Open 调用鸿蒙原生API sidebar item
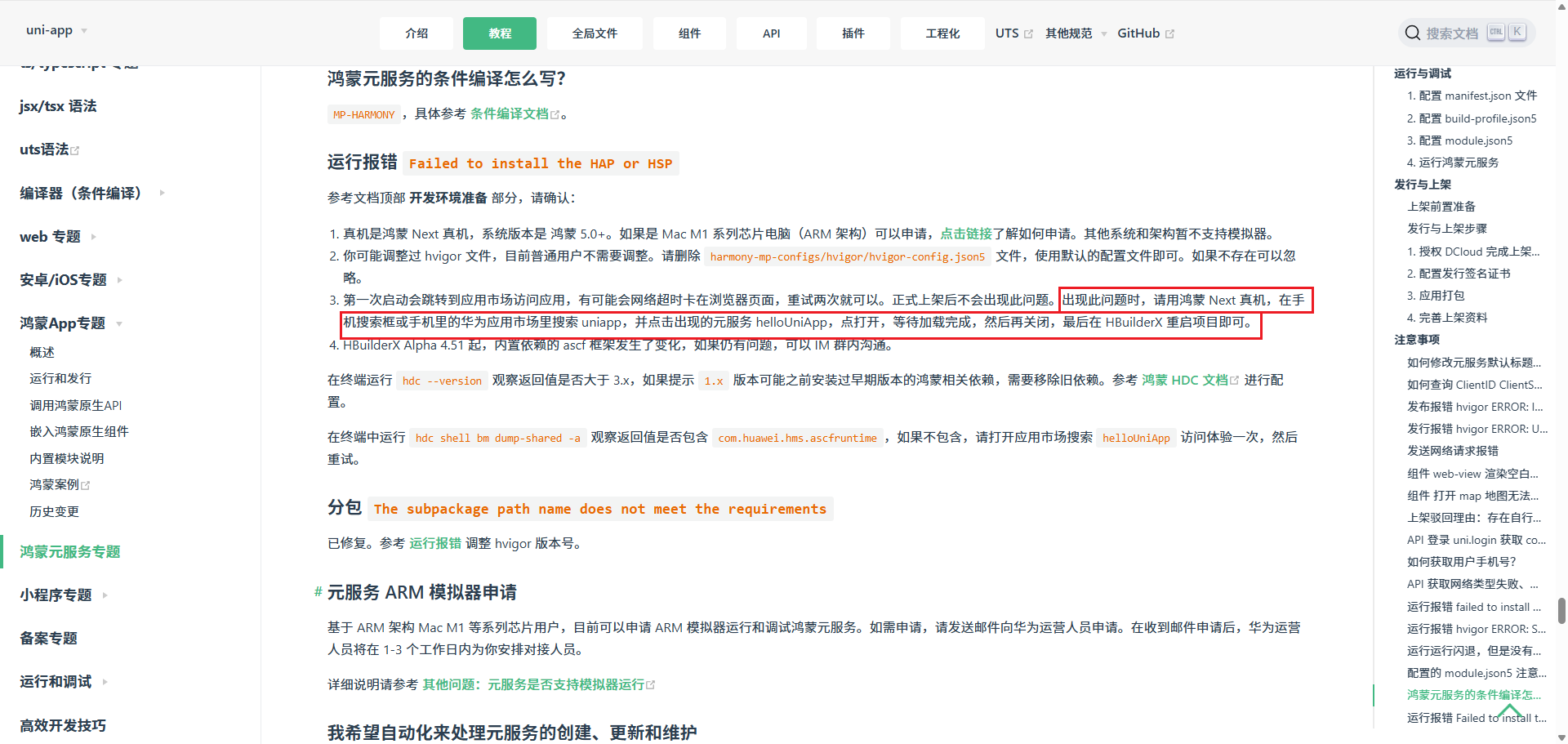 [75, 405]
